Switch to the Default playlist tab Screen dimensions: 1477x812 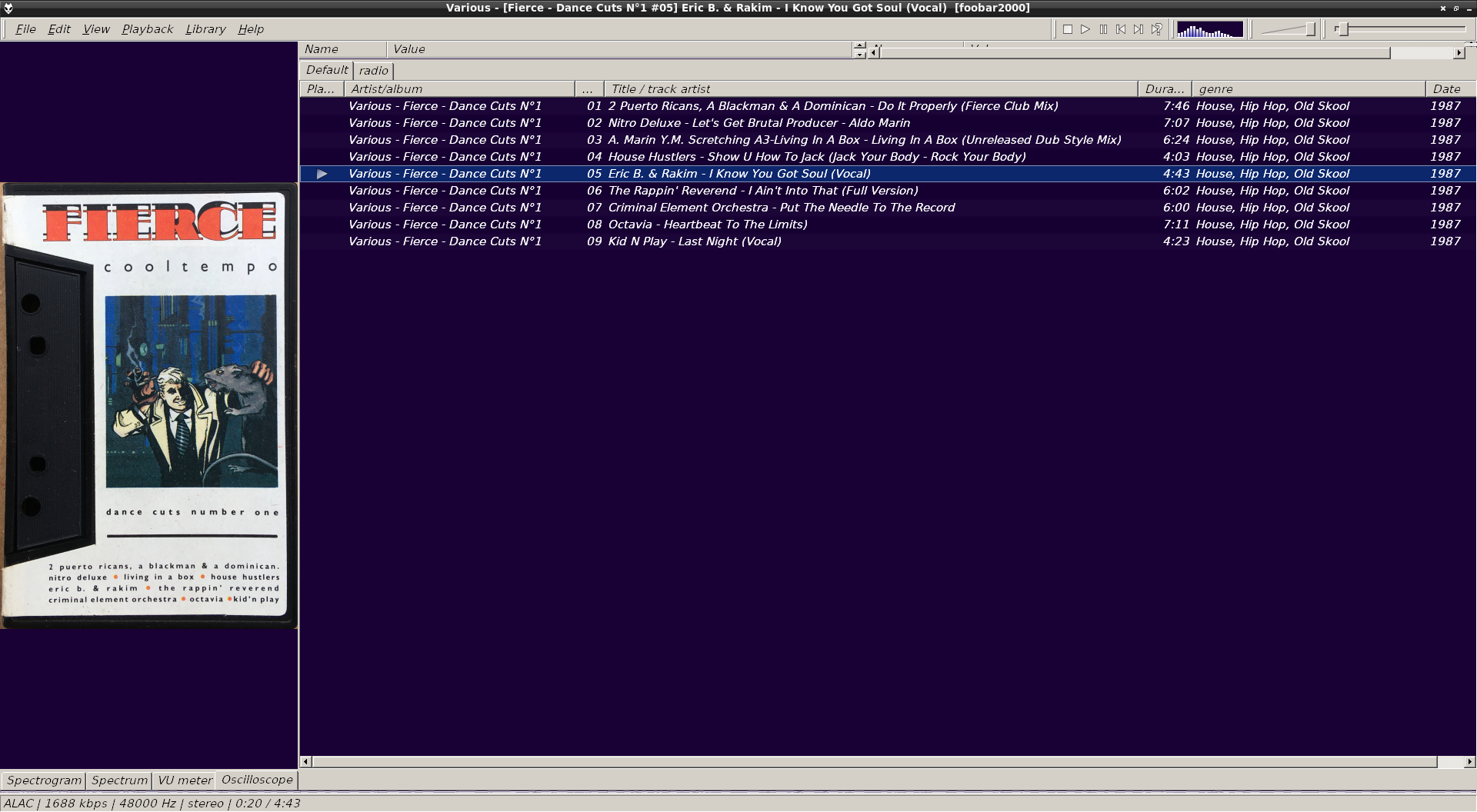click(327, 70)
